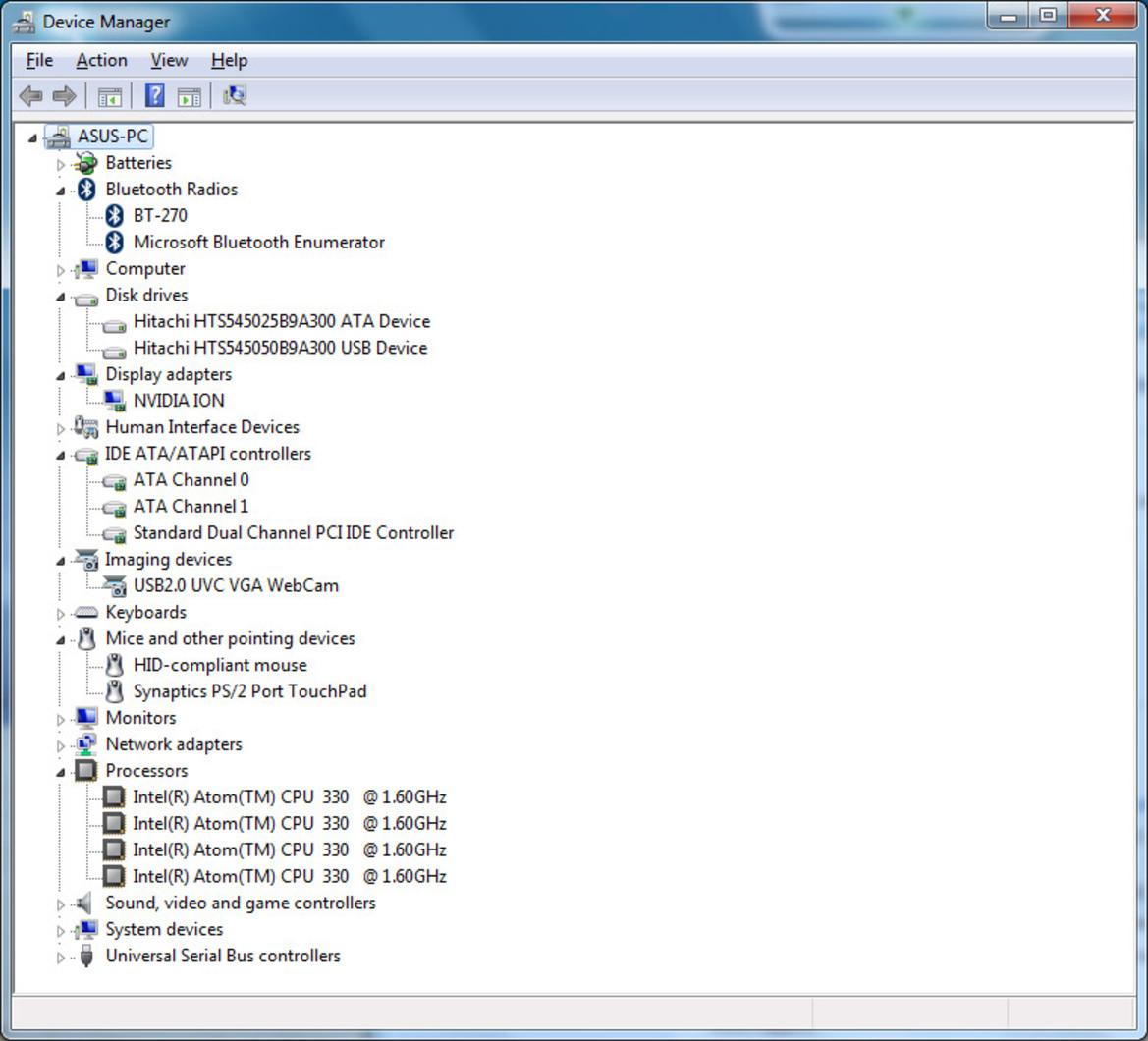Click the NVIDIA ION adapter icon
This screenshot has width=1148, height=1041.
[114, 401]
